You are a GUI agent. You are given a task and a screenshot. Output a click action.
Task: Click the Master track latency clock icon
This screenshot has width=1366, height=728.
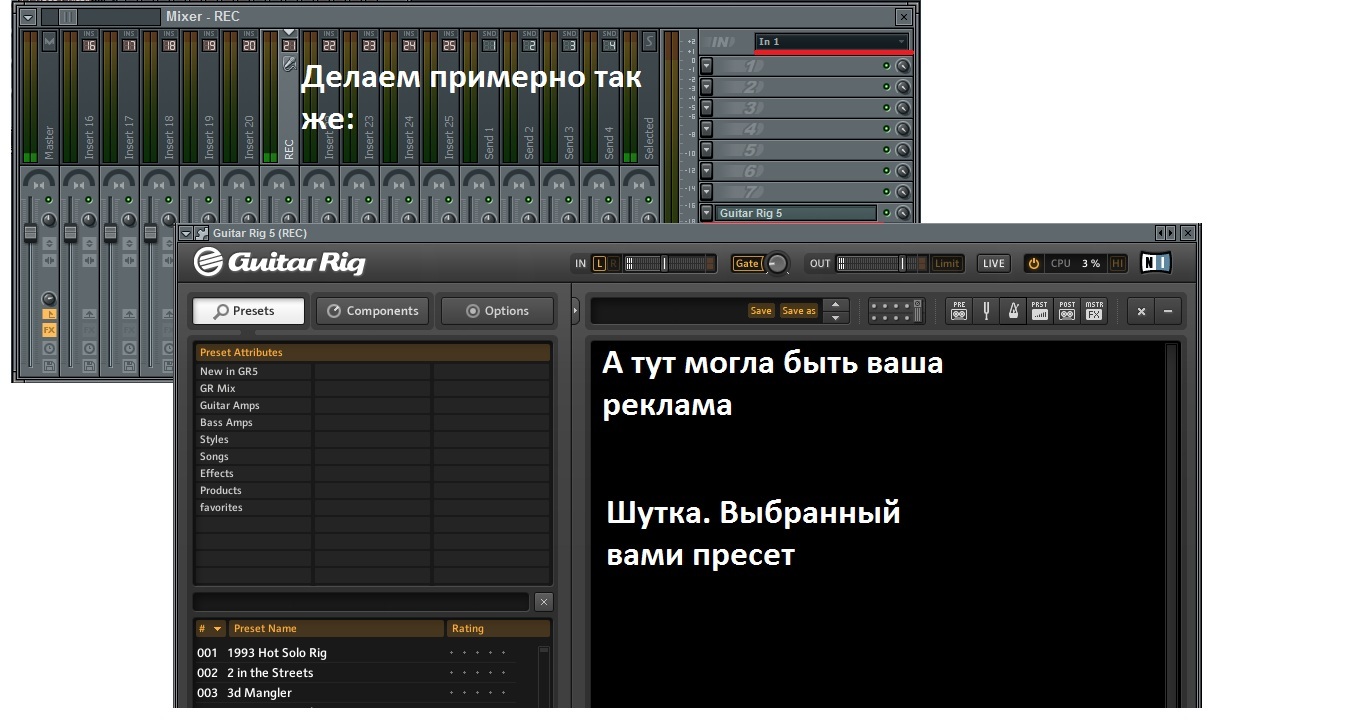pos(49,348)
